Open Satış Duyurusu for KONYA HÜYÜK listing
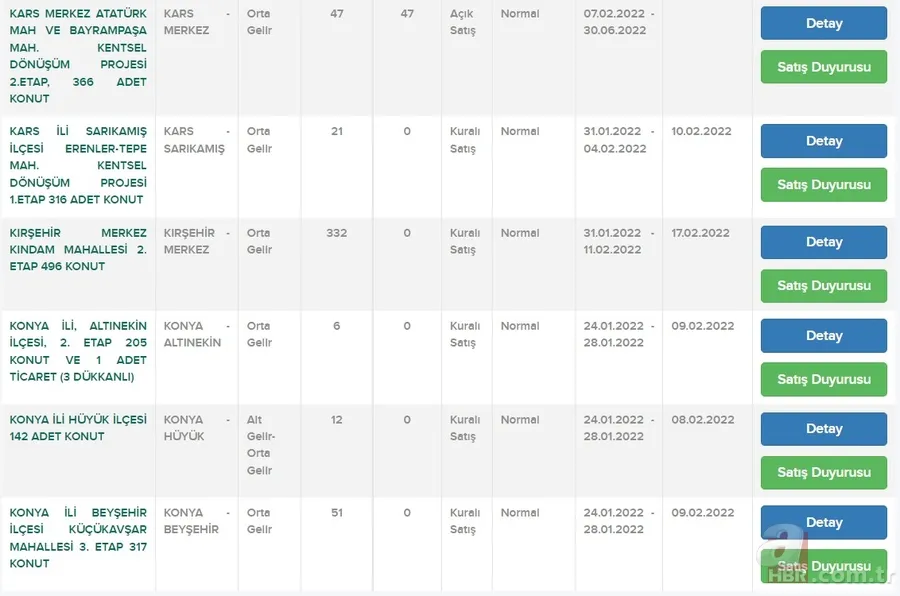900x596 pixels. 823,472
